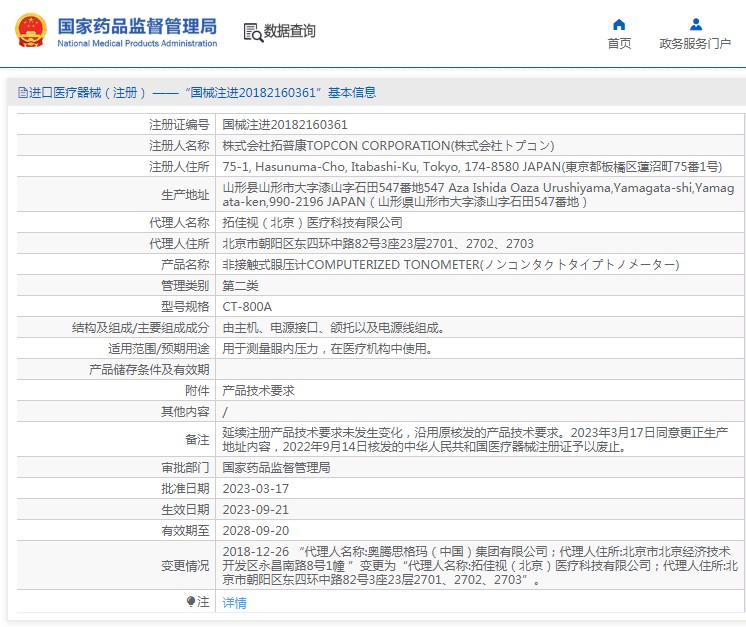Viewport: 746px width, 627px height.
Task: Select product name COMPUTERIZED TONOMETER cell
Action: coord(451,265)
